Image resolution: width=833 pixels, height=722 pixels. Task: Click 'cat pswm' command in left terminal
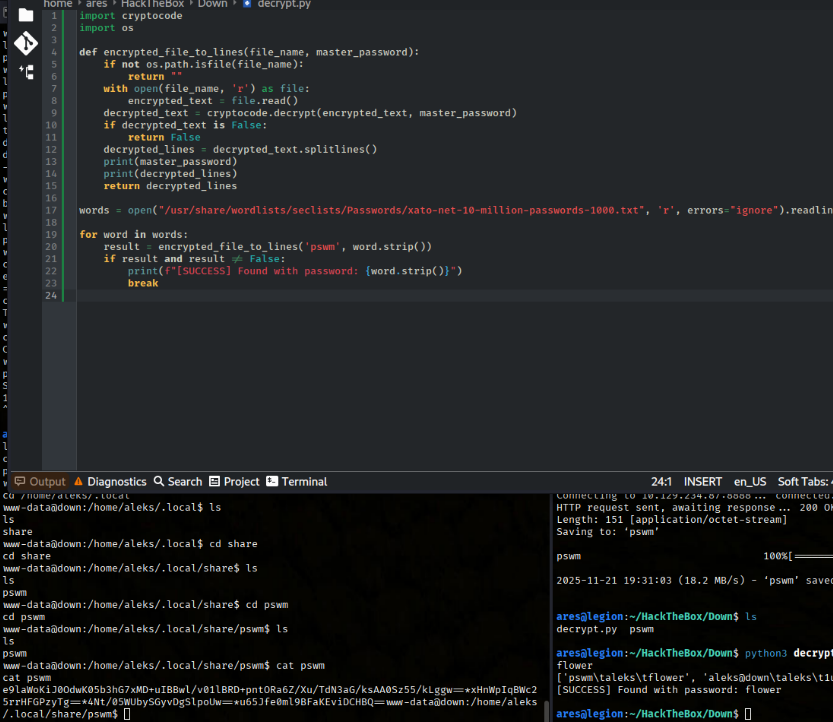click(x=300, y=665)
